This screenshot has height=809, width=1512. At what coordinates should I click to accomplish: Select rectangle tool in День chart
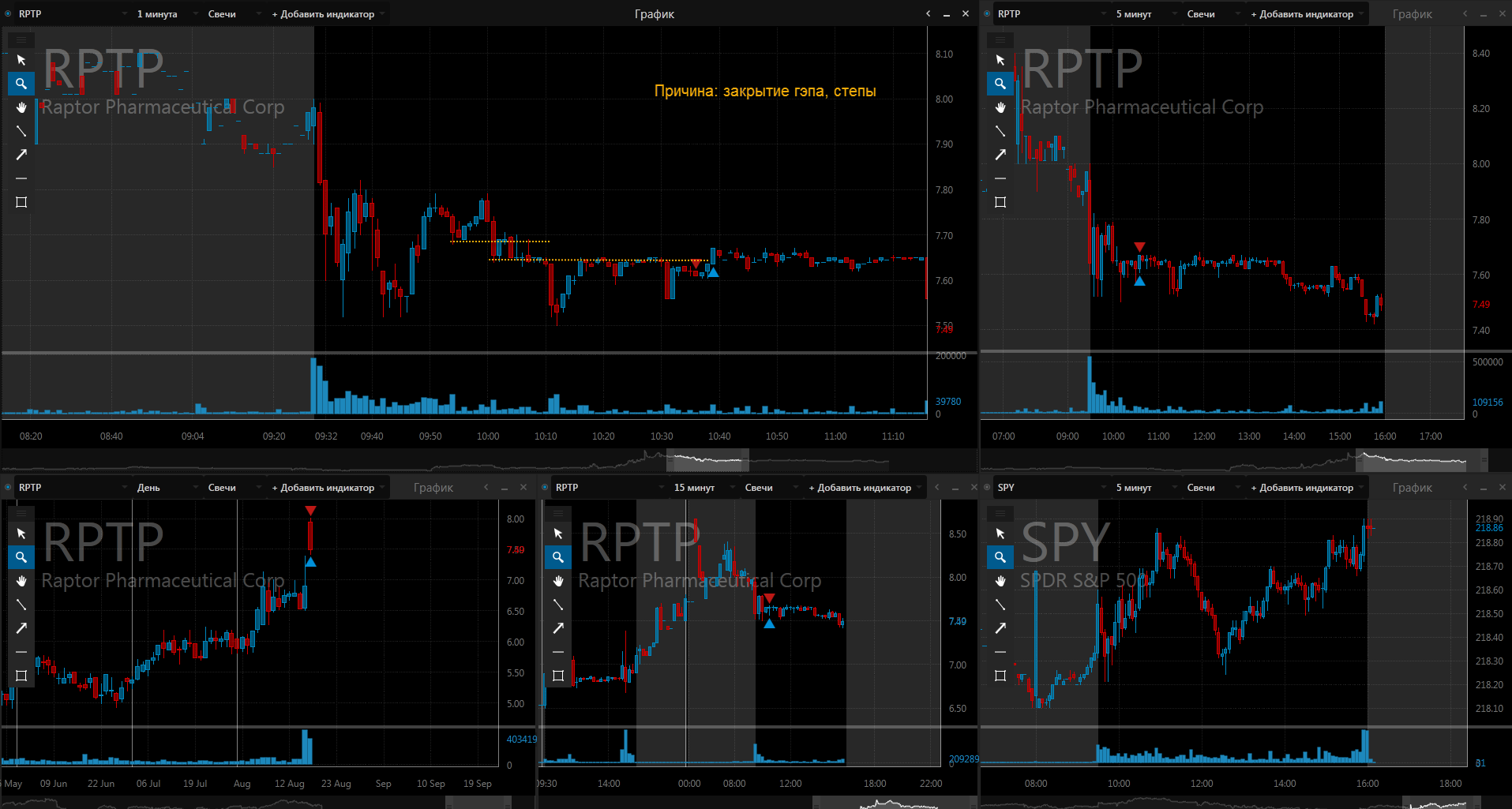pyautogui.click(x=21, y=676)
